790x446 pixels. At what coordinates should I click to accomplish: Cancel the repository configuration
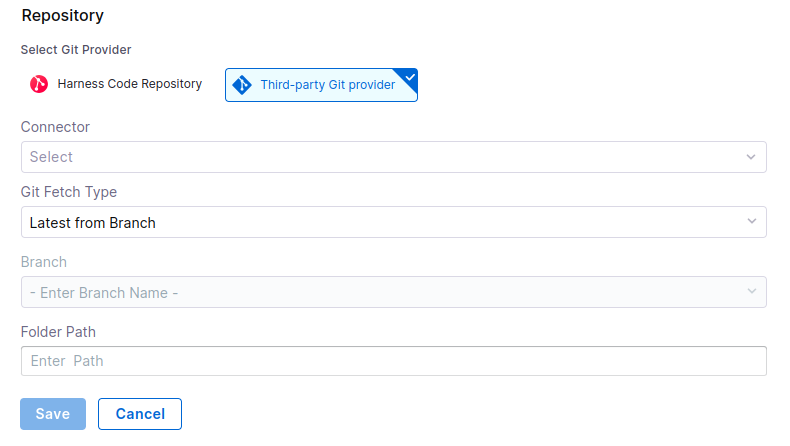pos(139,414)
